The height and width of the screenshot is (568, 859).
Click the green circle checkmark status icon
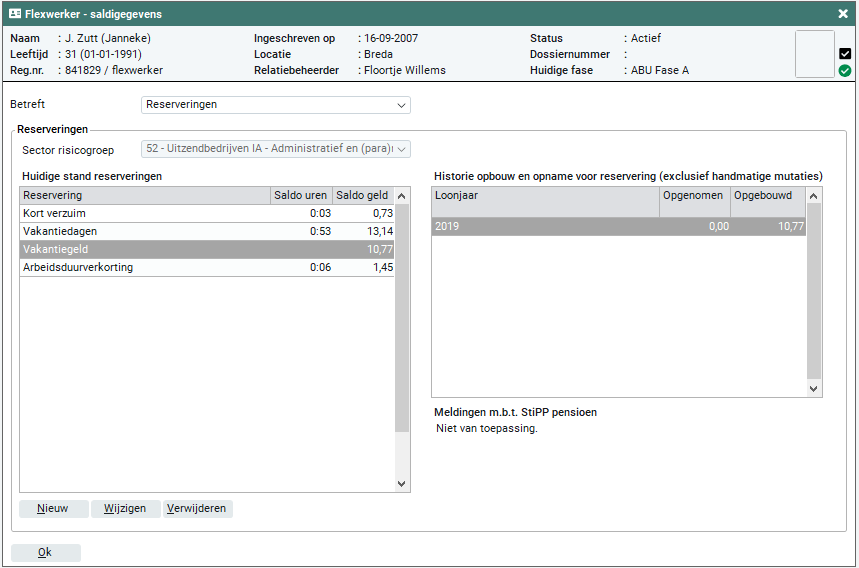845,71
